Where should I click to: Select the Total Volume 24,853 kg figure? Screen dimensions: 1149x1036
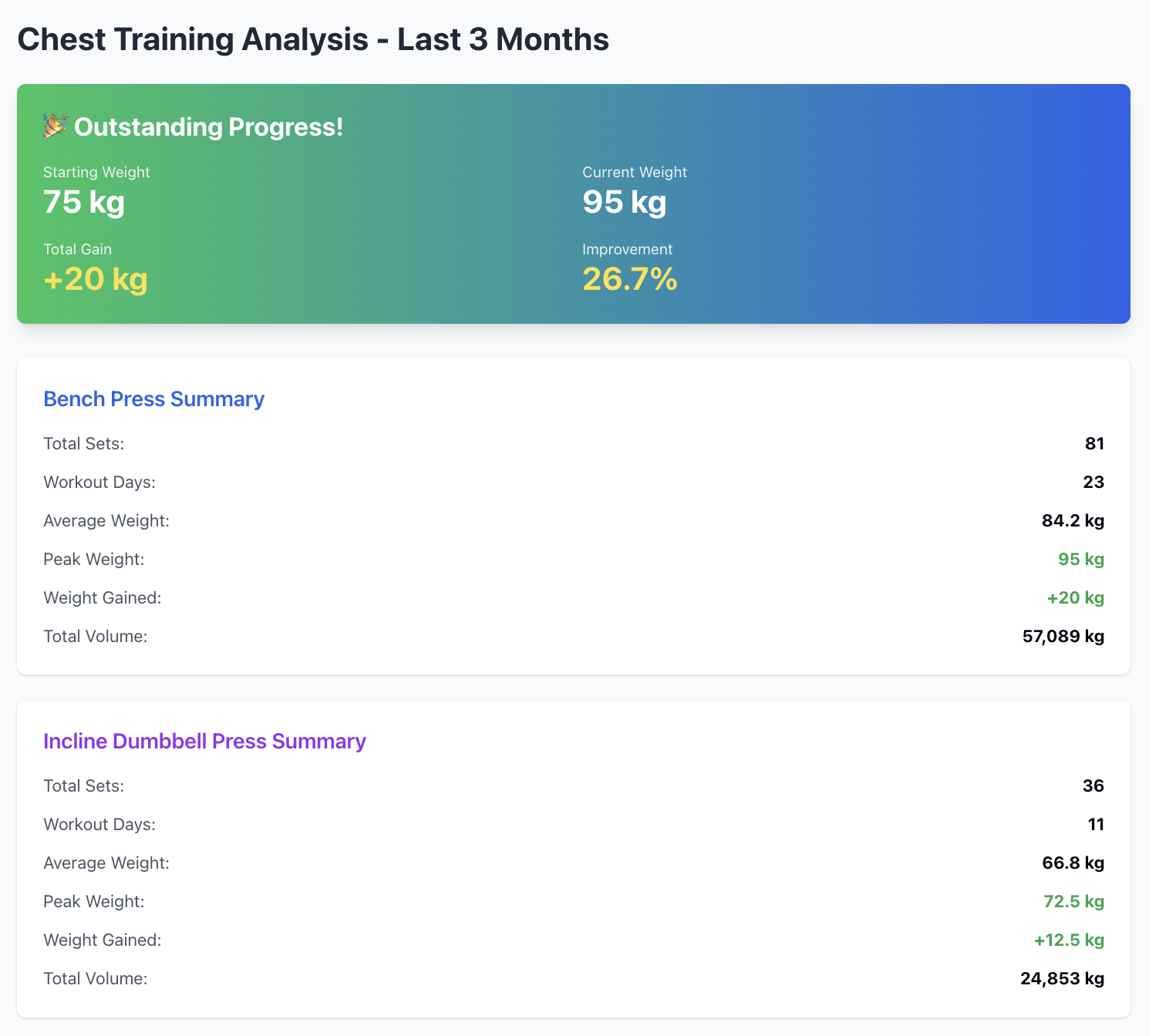[x=1063, y=978]
